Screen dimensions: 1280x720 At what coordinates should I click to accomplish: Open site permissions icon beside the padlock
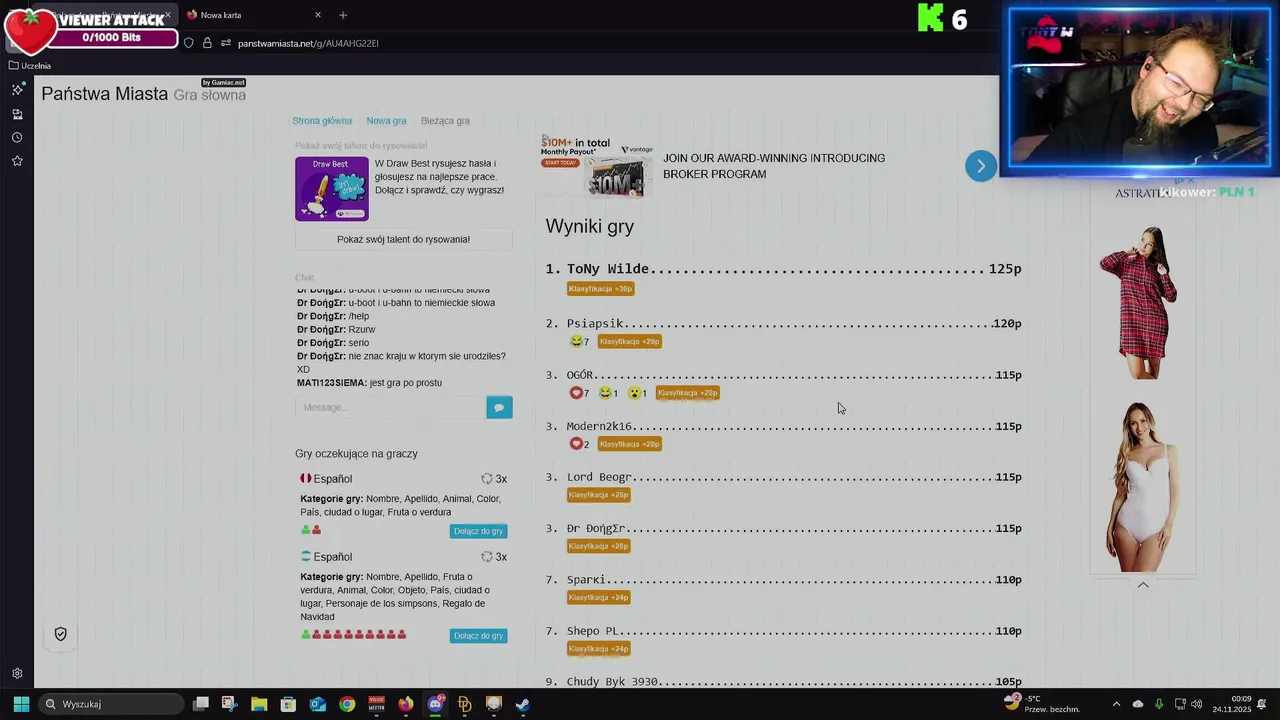[x=226, y=43]
